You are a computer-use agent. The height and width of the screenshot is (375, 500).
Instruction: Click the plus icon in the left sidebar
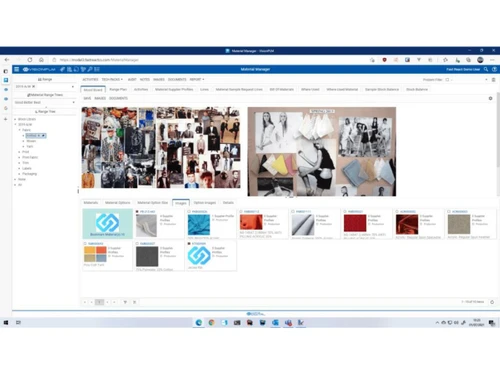[x=6, y=119]
